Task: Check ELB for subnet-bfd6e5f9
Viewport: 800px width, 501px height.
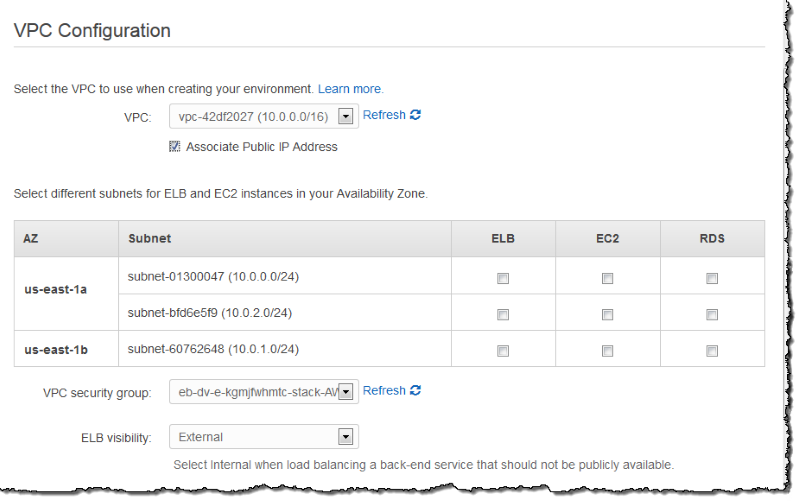Action: pos(503,314)
